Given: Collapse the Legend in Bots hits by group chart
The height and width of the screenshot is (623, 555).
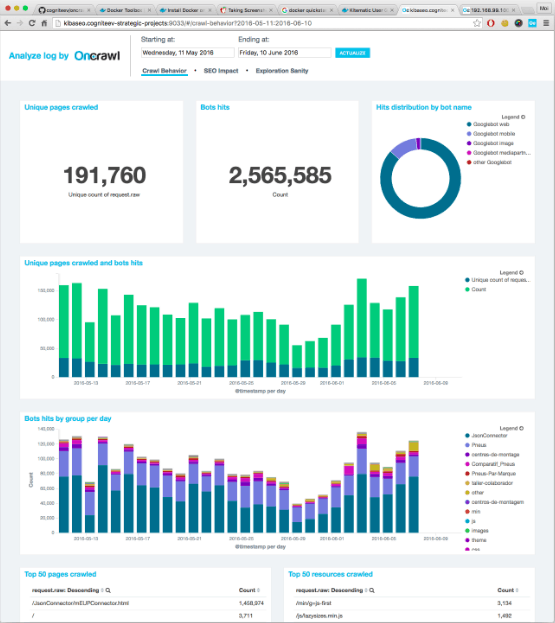Looking at the screenshot, I should coord(512,428).
